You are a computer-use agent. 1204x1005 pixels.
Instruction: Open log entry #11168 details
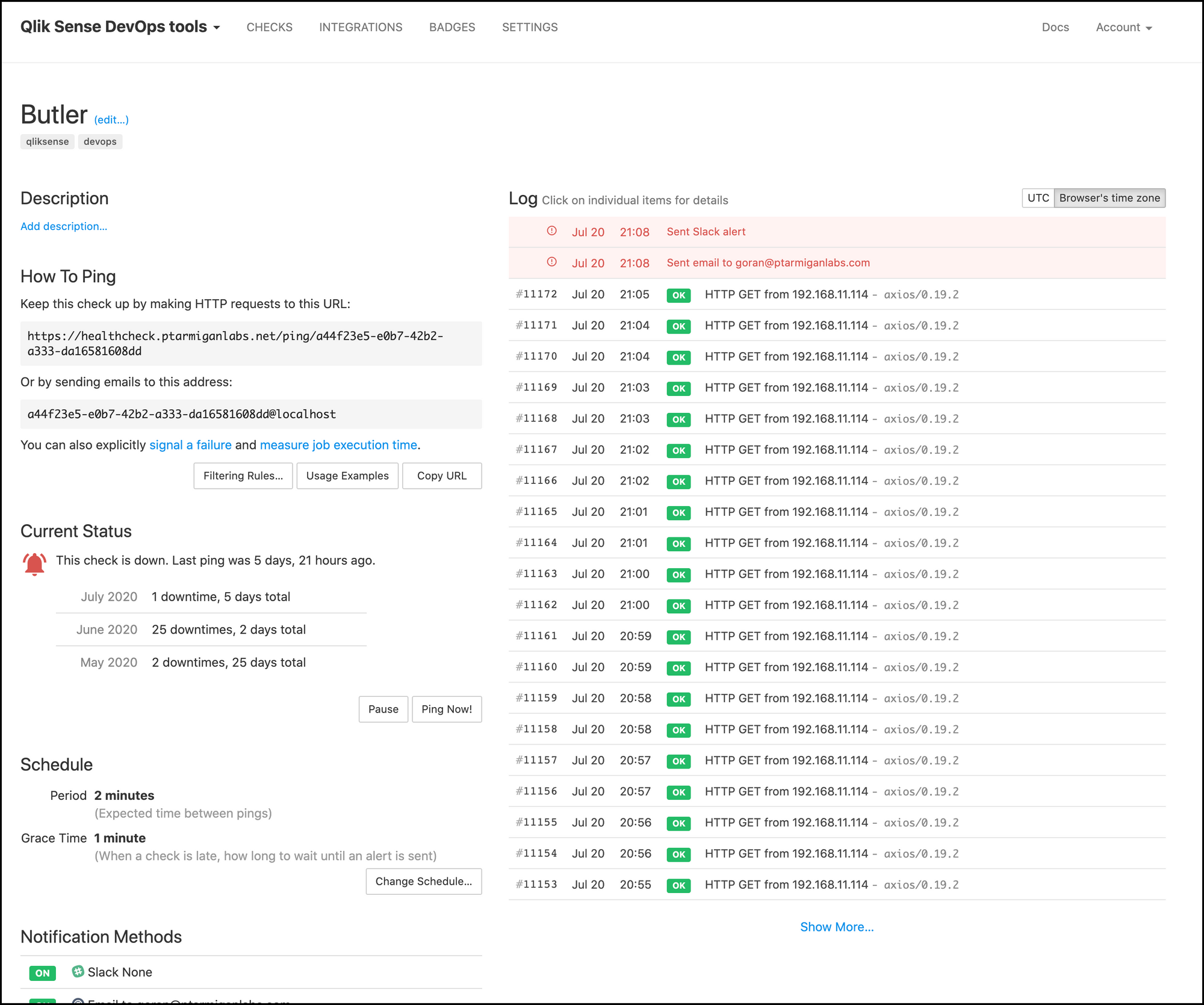837,419
